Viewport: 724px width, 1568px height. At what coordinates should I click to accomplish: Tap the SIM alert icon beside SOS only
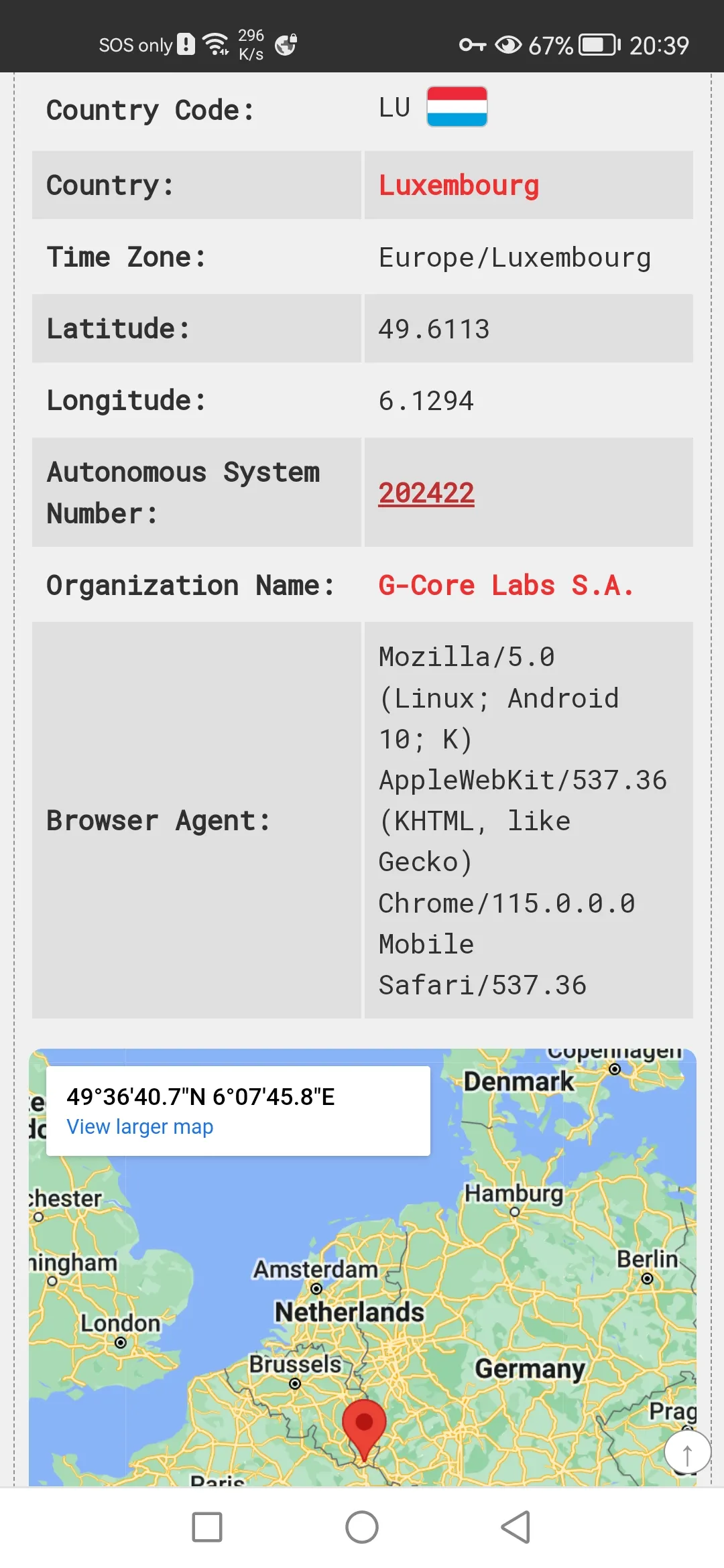(186, 44)
